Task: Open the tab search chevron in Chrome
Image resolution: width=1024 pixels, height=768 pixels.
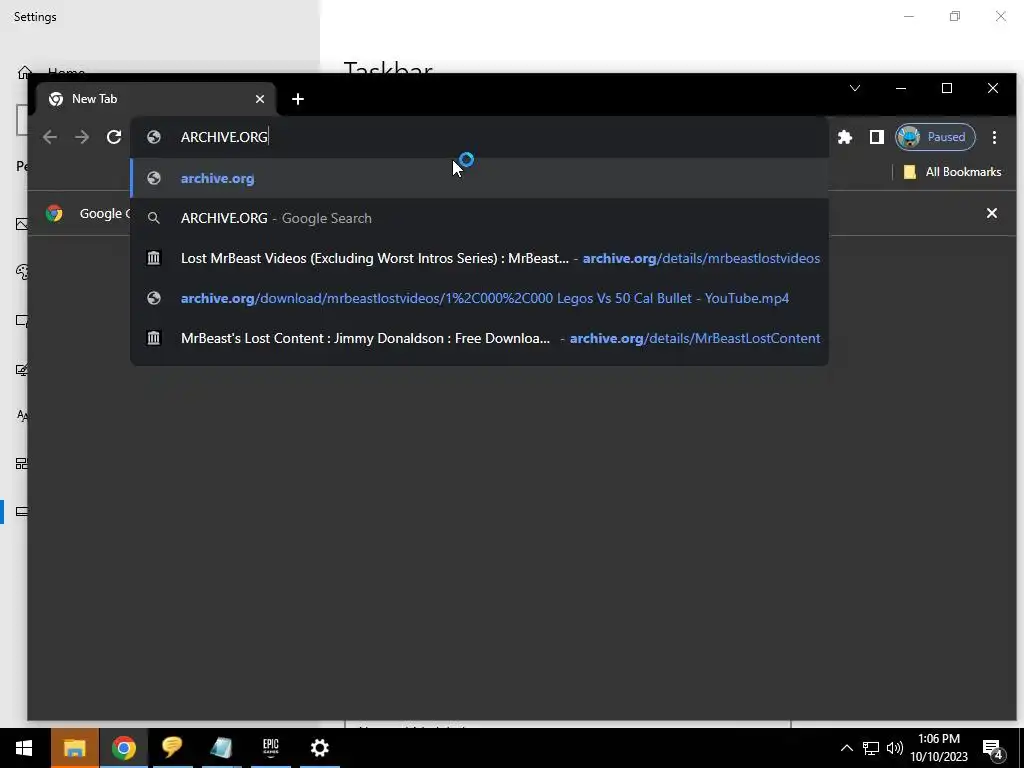Action: click(854, 88)
